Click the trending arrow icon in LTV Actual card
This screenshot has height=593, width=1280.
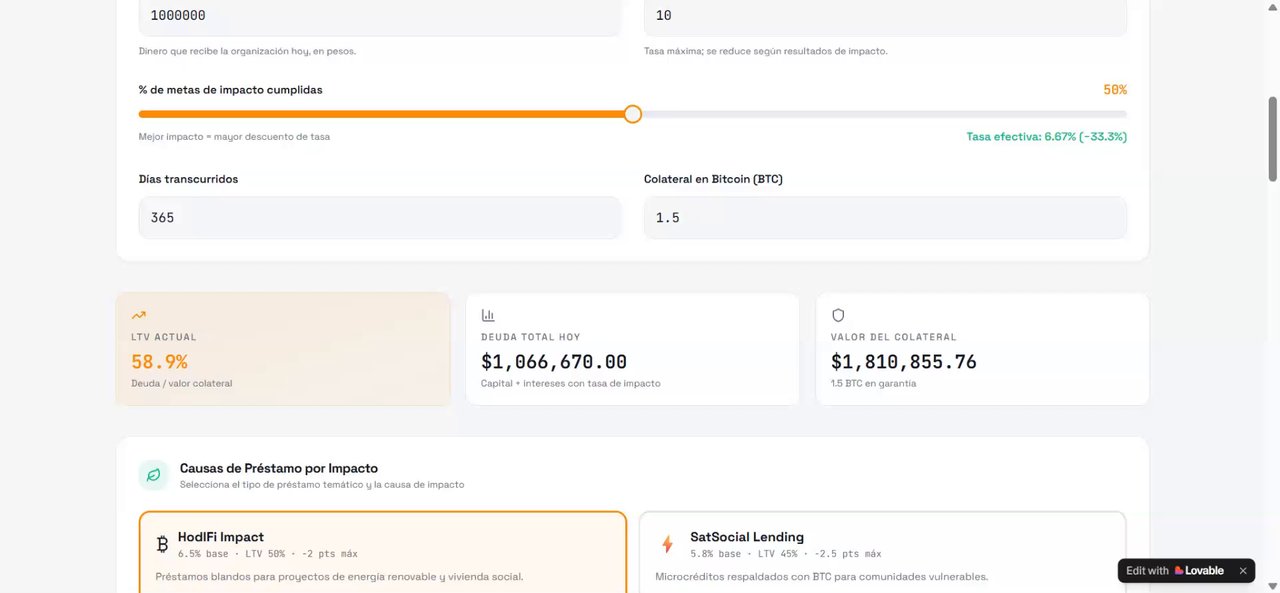139,315
